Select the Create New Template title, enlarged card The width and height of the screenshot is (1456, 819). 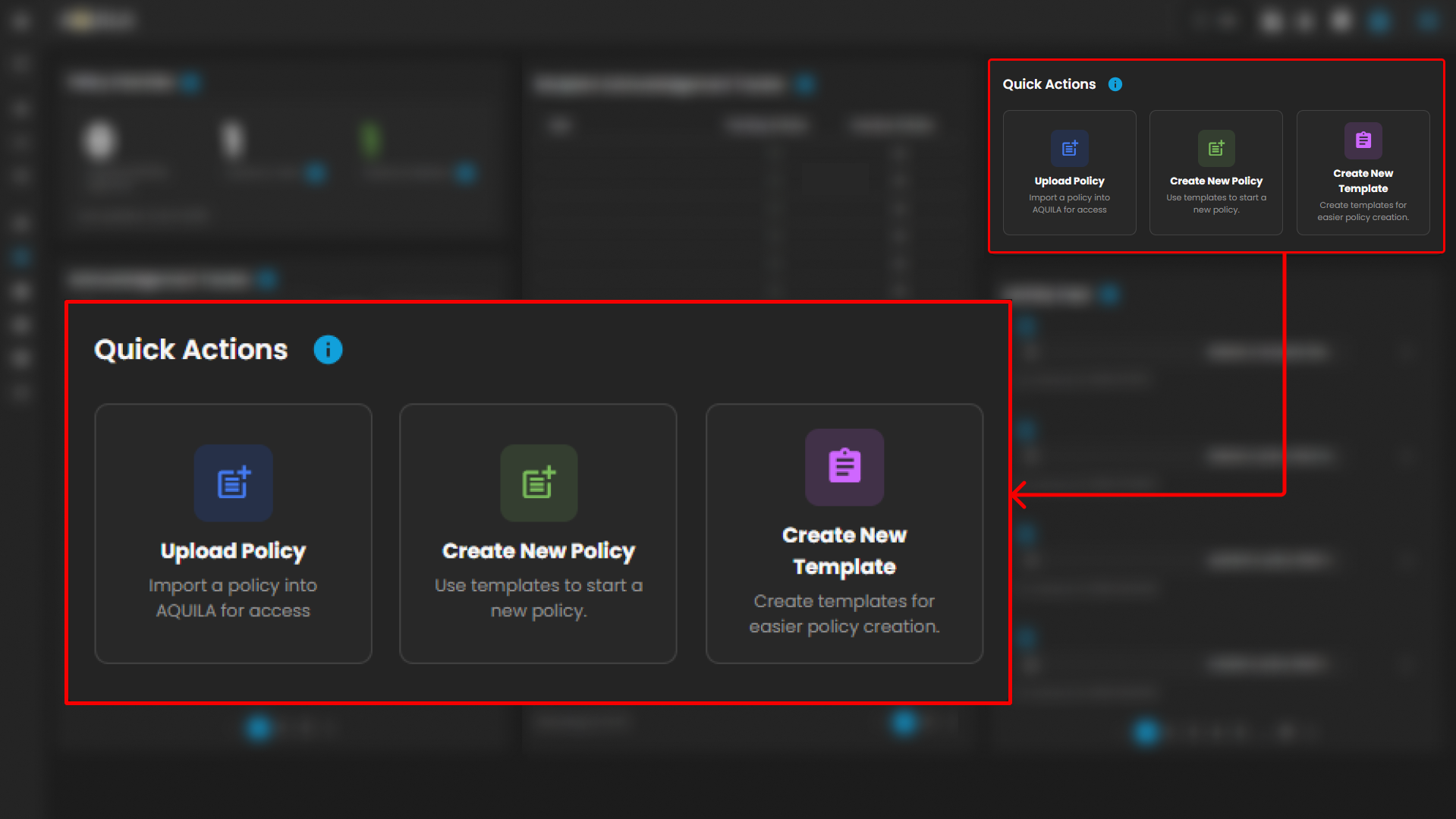click(x=844, y=551)
